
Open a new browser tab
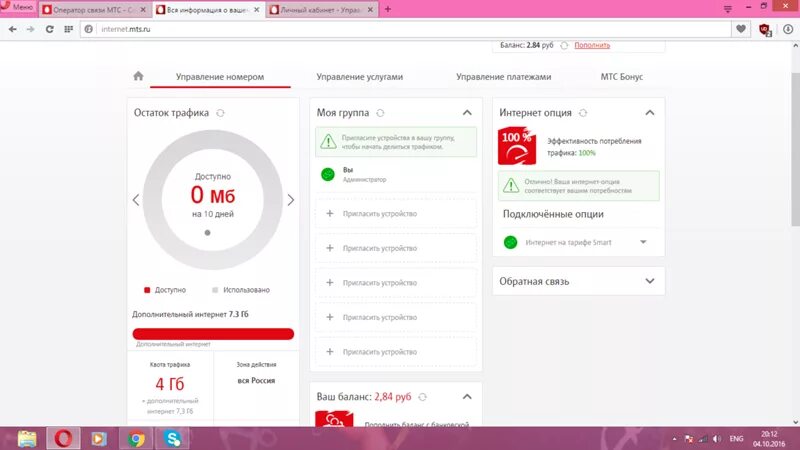pyautogui.click(x=388, y=9)
